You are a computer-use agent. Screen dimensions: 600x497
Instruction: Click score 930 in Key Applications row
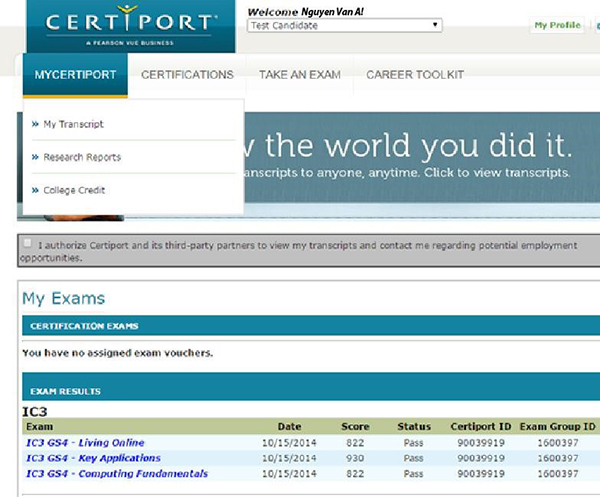[355, 458]
